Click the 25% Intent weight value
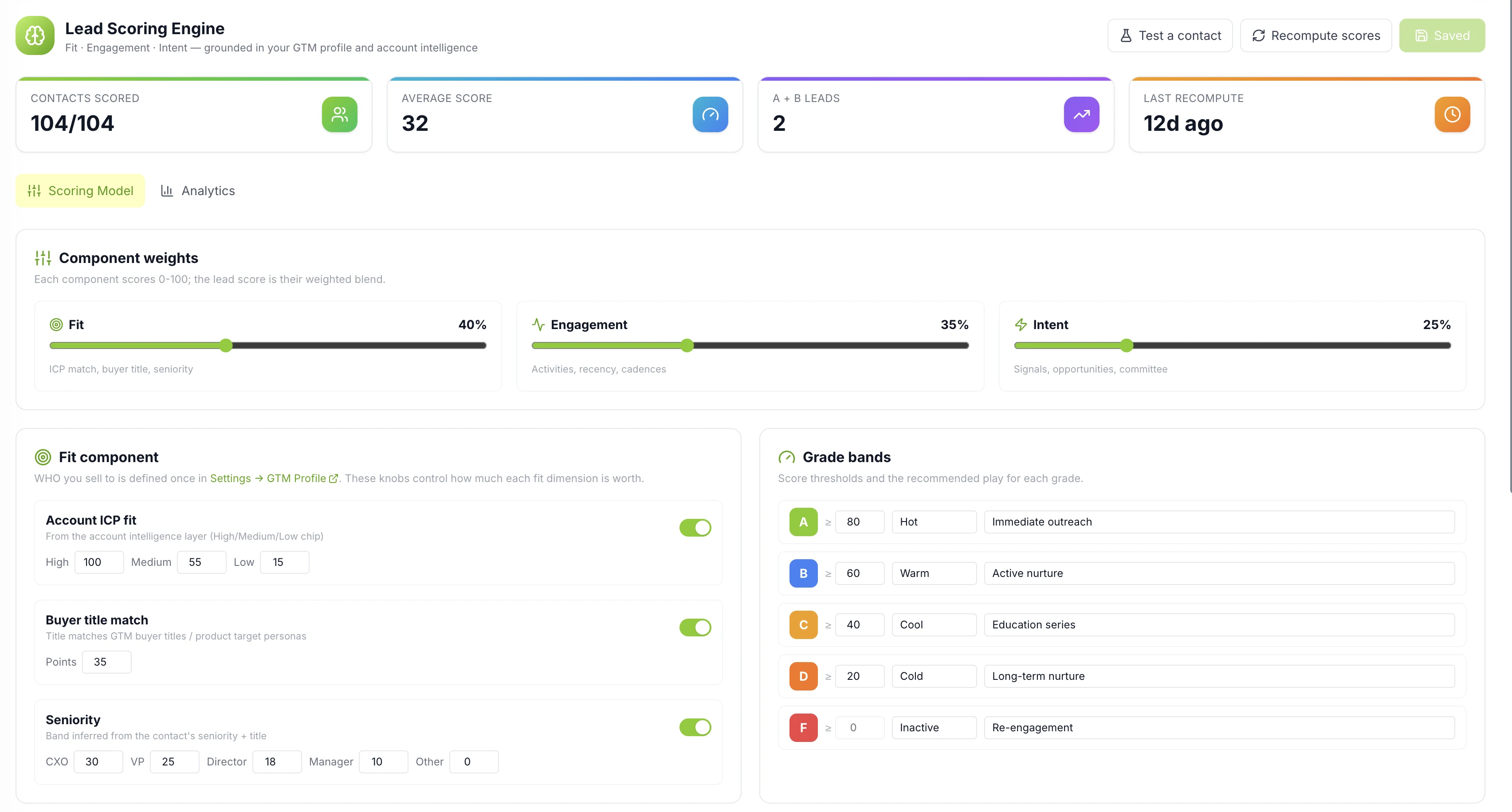 1437,325
